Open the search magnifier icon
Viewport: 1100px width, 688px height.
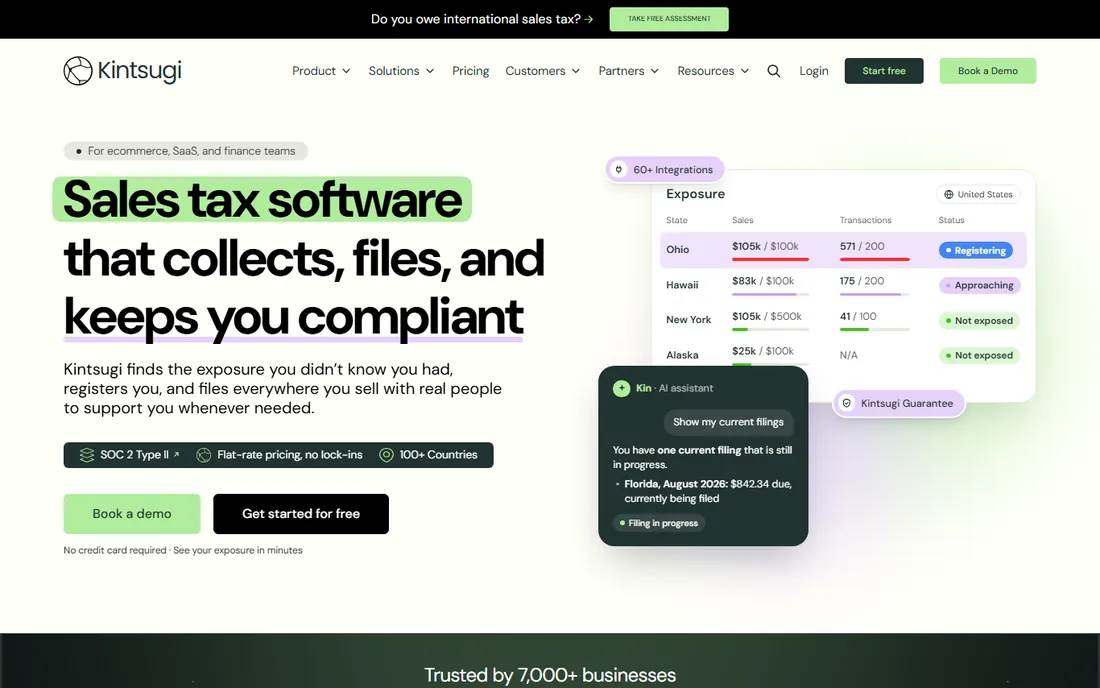click(774, 71)
